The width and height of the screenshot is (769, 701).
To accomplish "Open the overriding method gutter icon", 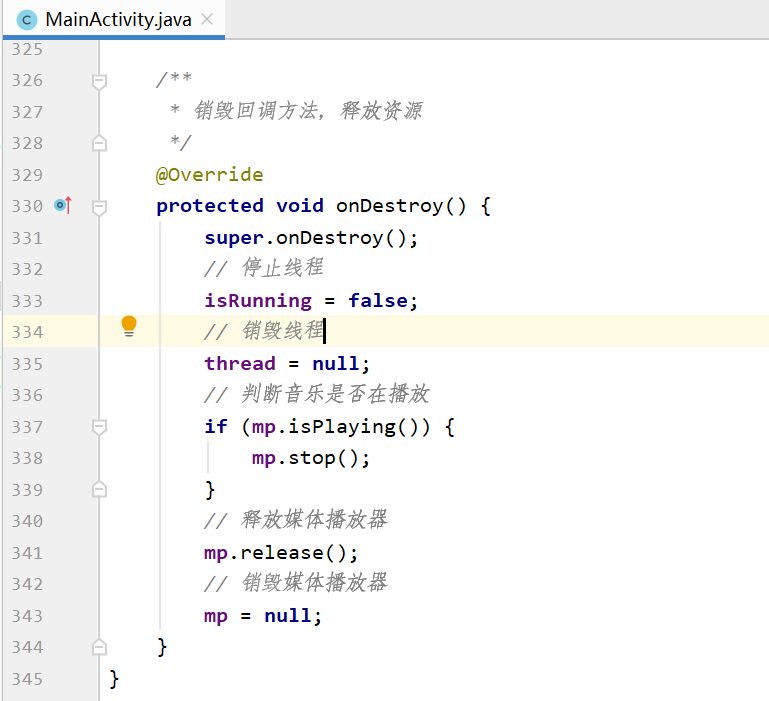I will (x=63, y=205).
